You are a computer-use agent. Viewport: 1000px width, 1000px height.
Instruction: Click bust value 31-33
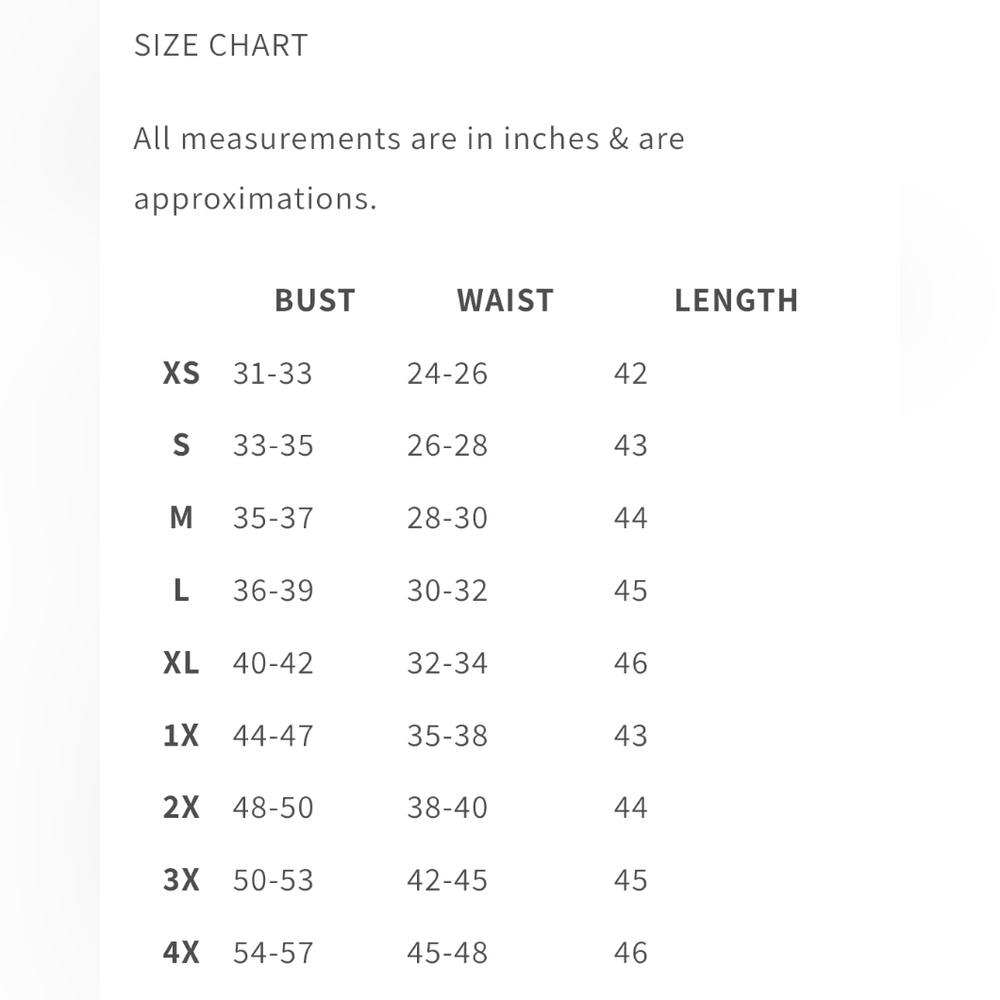[x=273, y=374]
